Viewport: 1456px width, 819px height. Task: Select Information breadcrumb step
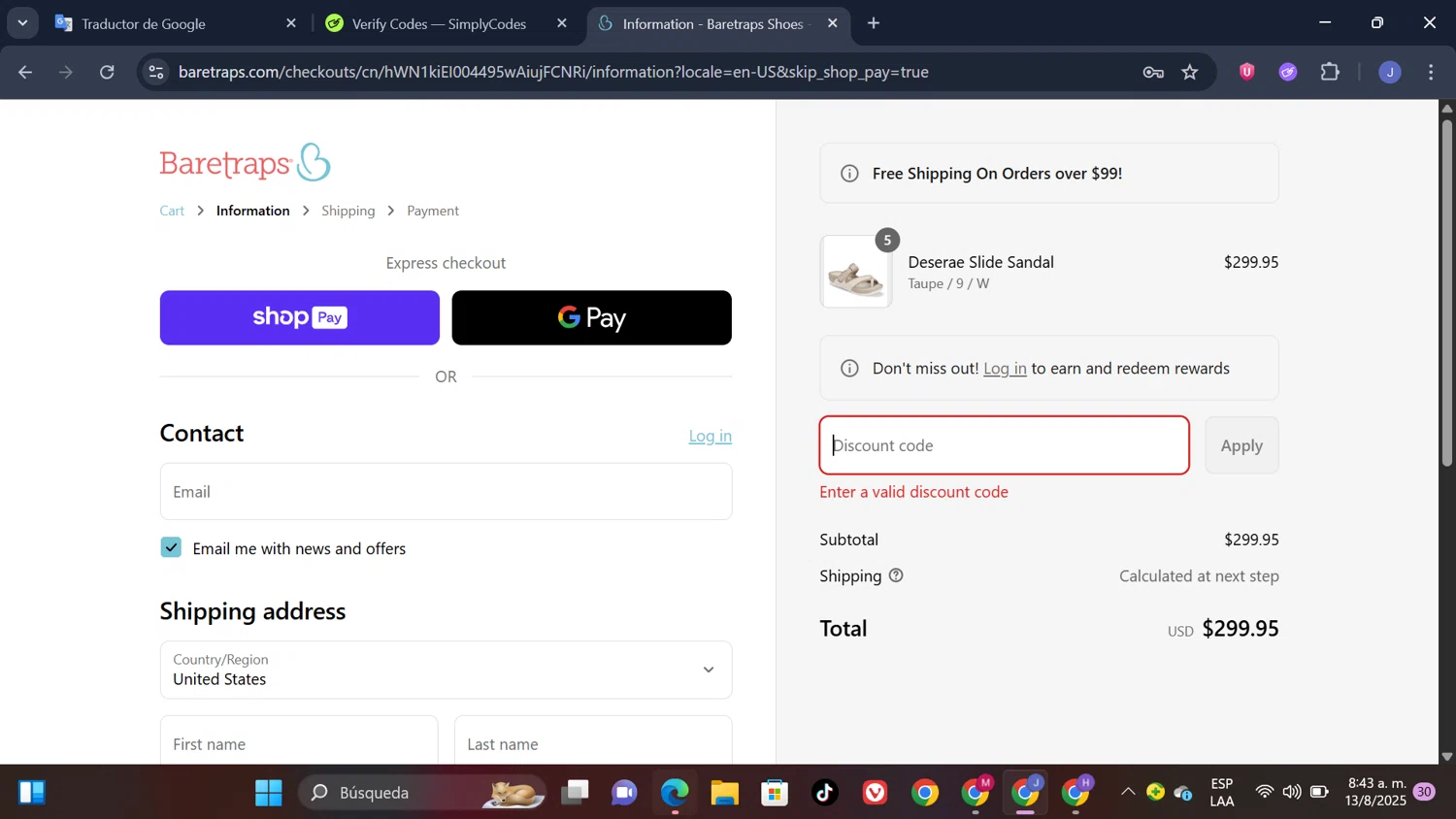tap(252, 211)
